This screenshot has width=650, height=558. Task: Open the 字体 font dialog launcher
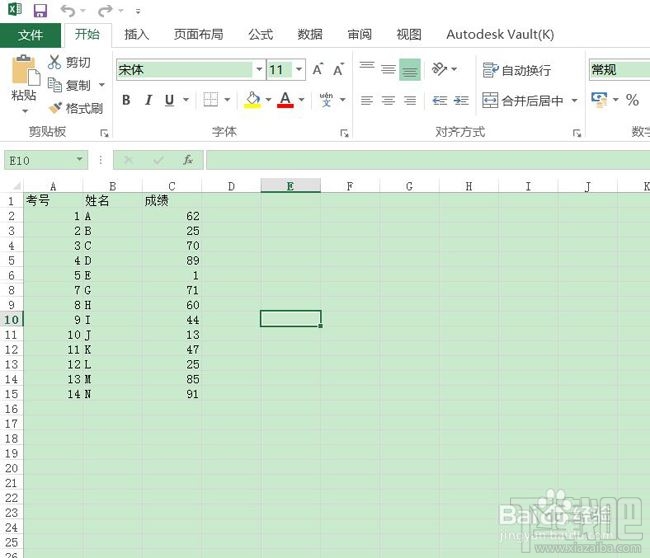click(344, 133)
